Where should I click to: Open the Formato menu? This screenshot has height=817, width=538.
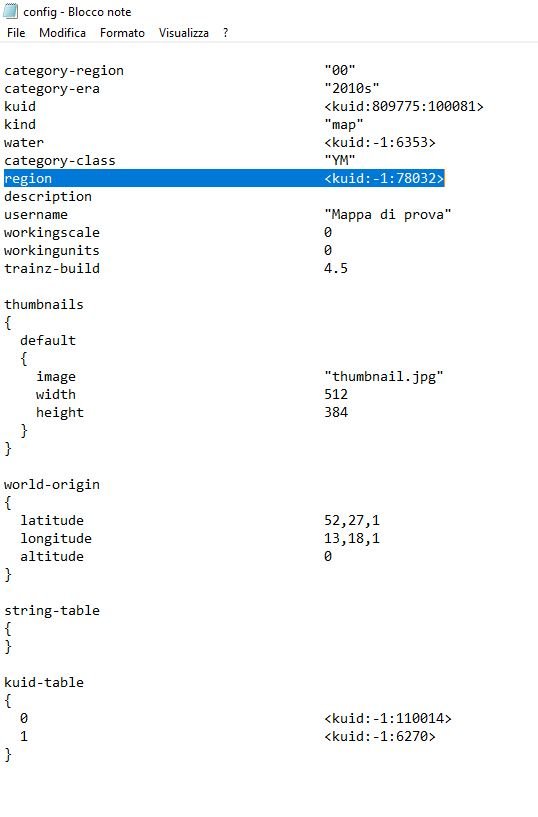point(122,33)
